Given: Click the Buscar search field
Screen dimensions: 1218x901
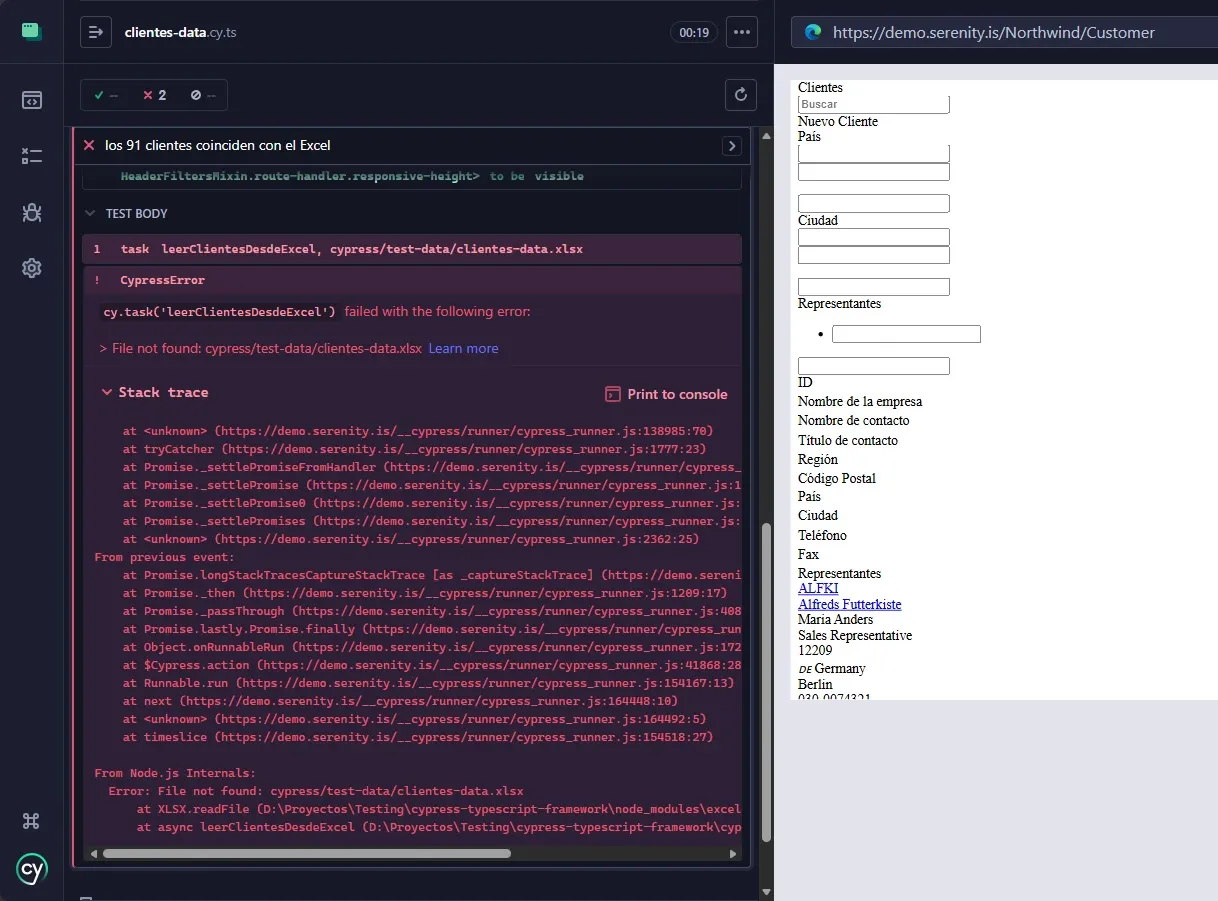Looking at the screenshot, I should (x=874, y=104).
